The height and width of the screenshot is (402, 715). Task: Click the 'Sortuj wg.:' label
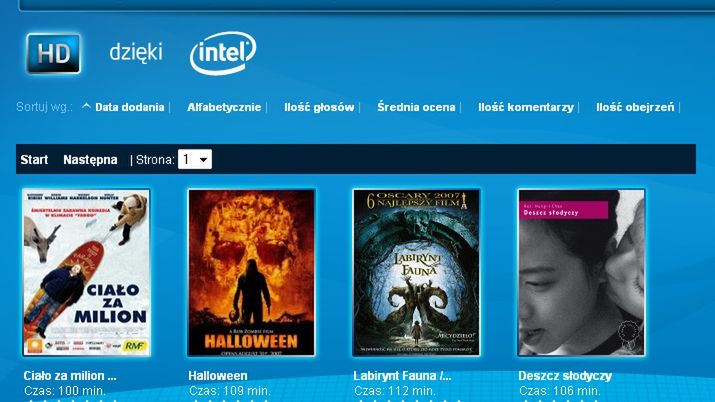pyautogui.click(x=44, y=107)
